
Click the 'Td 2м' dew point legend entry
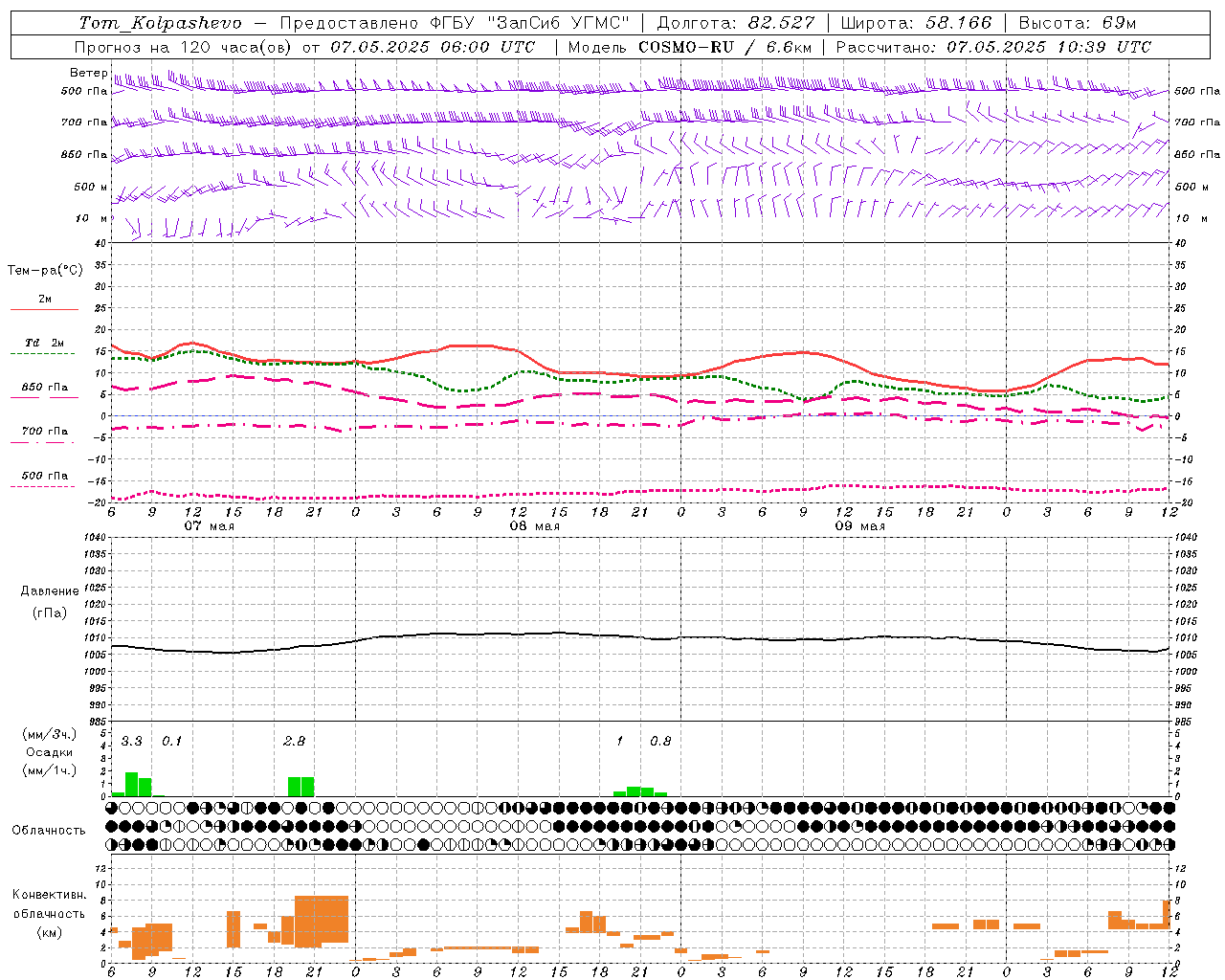(x=44, y=343)
